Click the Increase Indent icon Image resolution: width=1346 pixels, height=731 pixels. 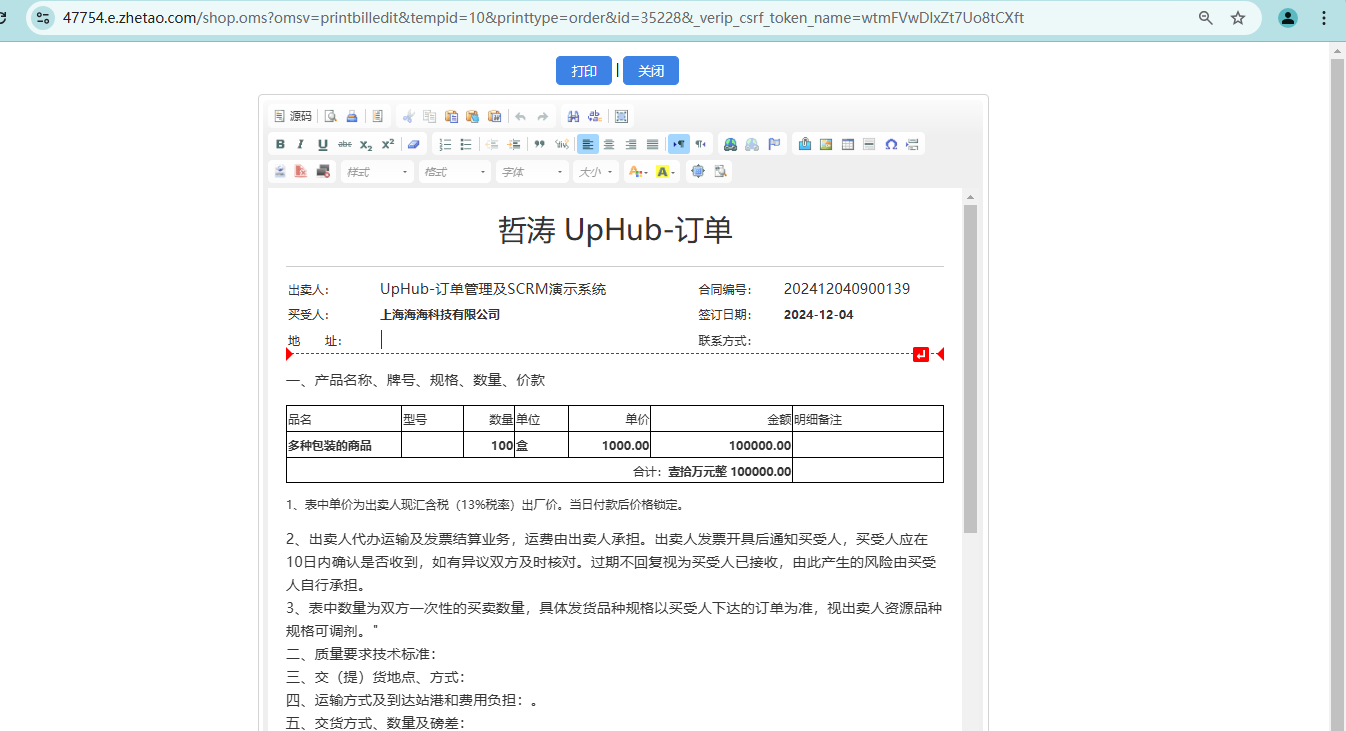point(514,144)
